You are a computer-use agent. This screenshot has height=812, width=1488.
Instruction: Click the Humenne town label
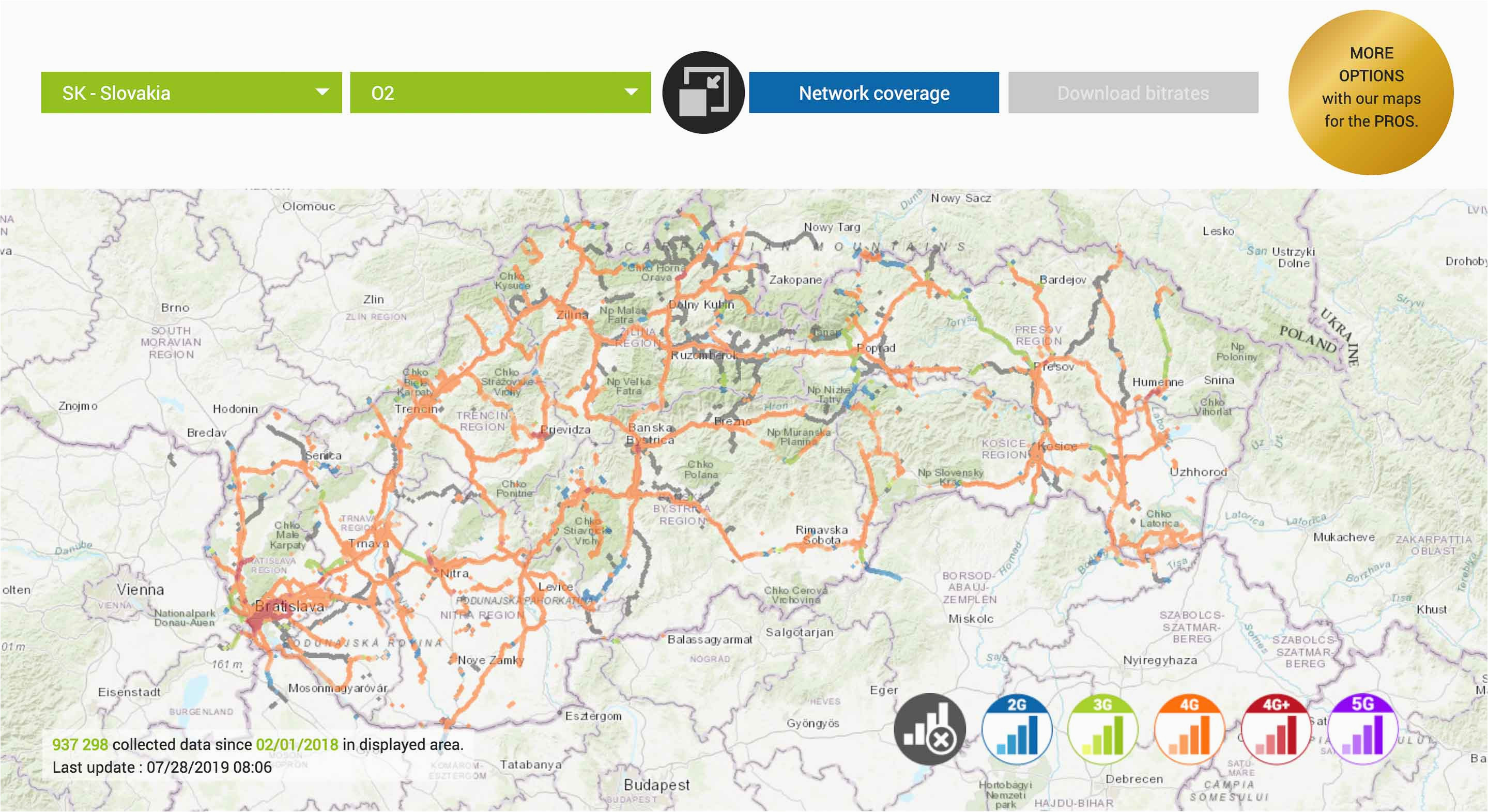[1158, 382]
